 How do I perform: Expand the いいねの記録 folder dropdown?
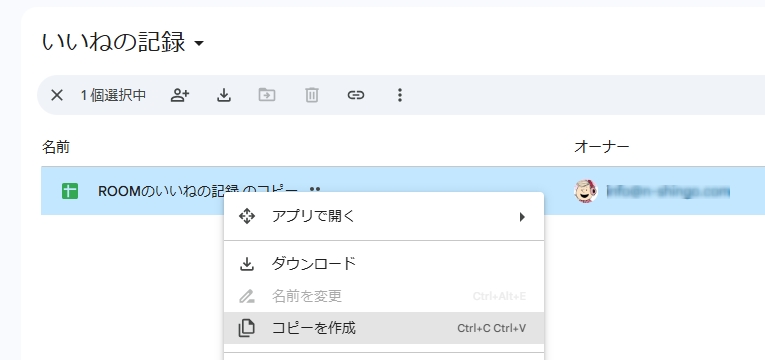click(x=199, y=43)
